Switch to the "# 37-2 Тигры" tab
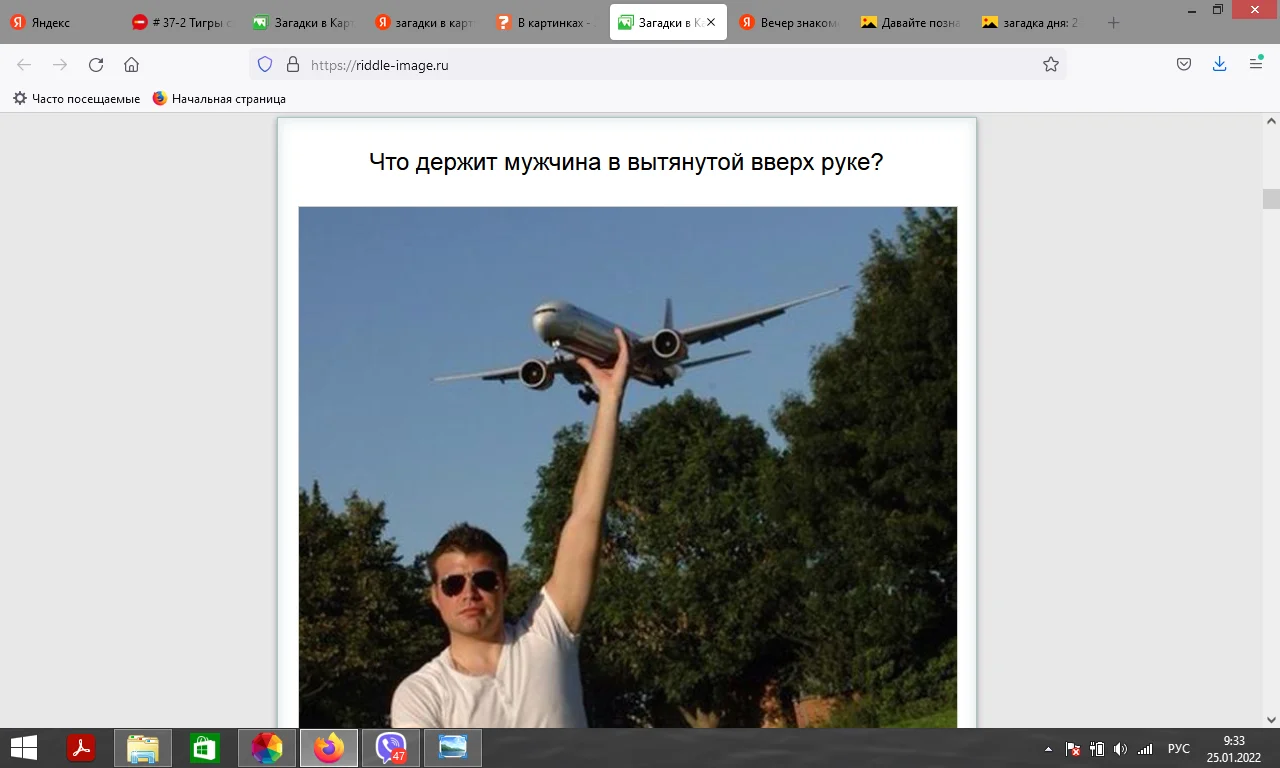This screenshot has width=1280, height=768. (182, 22)
